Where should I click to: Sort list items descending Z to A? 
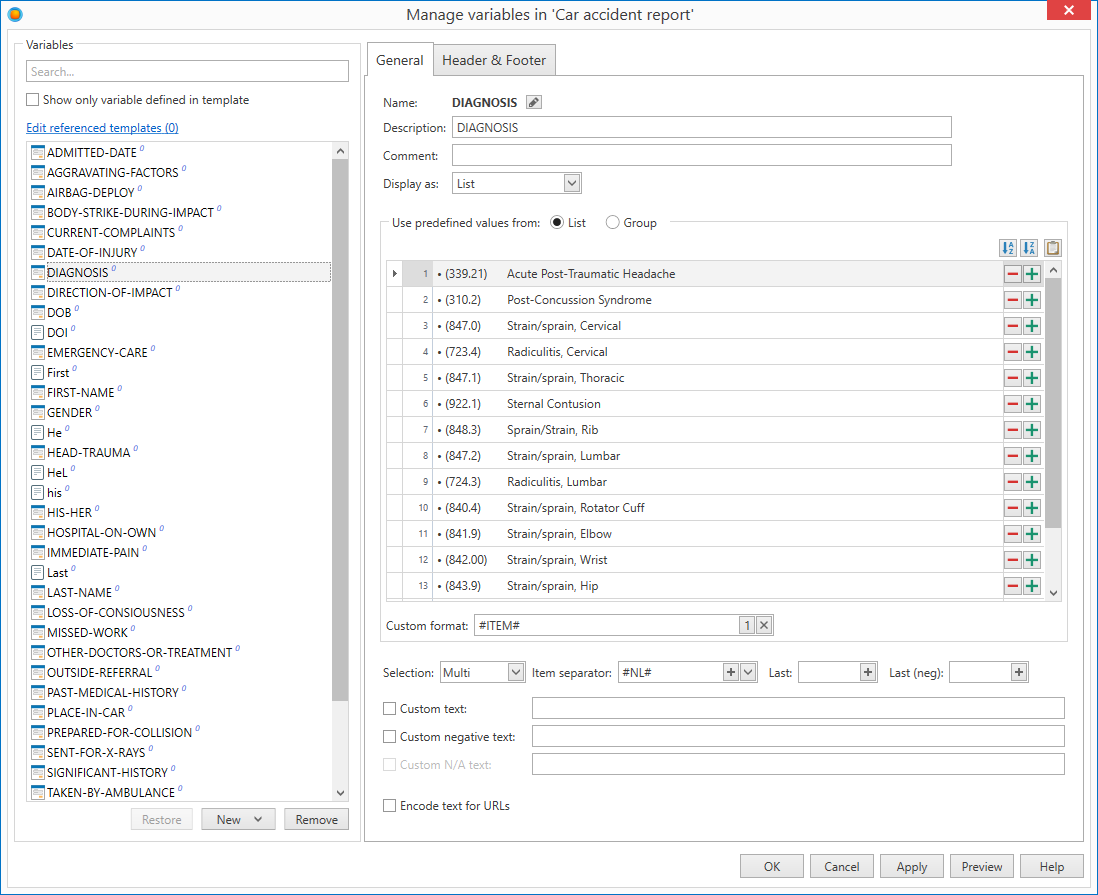coord(1029,248)
